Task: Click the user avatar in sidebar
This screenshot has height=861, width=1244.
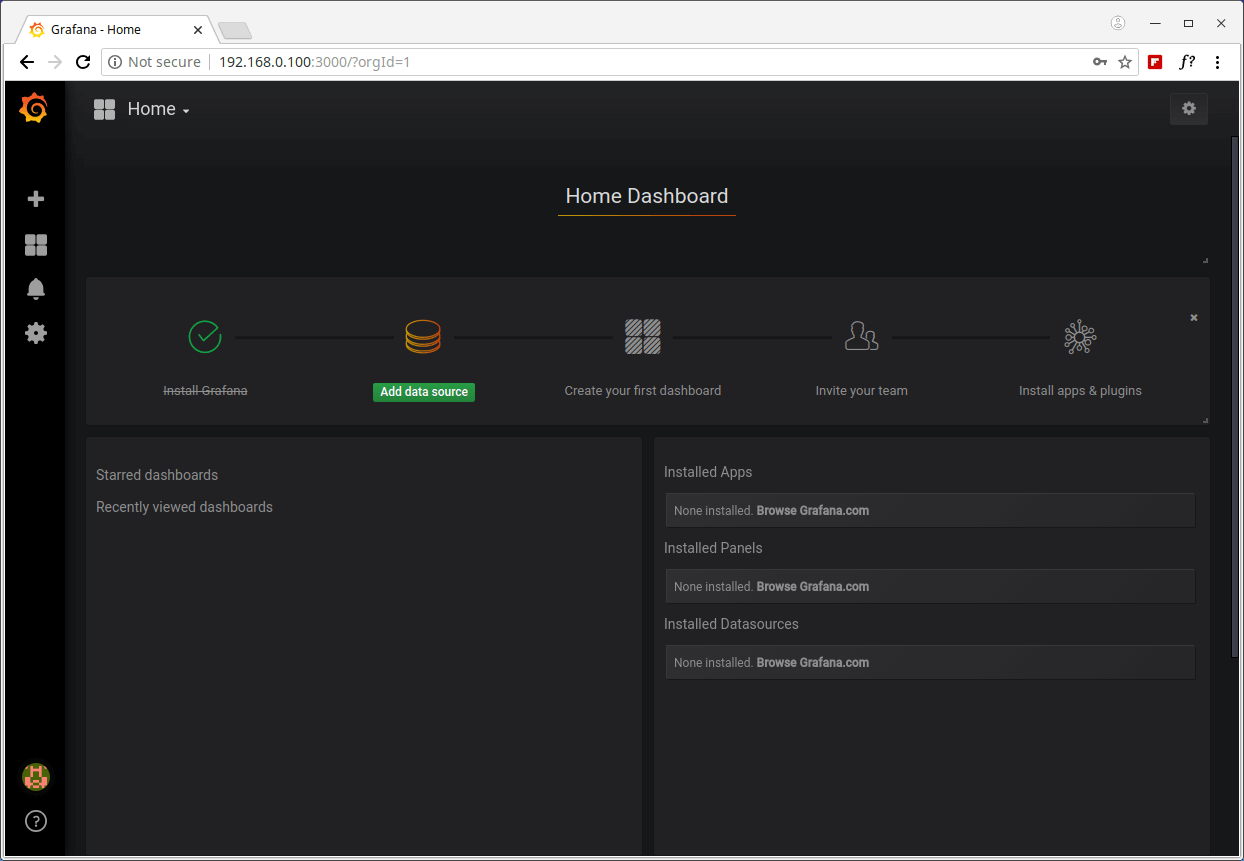Action: (36, 776)
